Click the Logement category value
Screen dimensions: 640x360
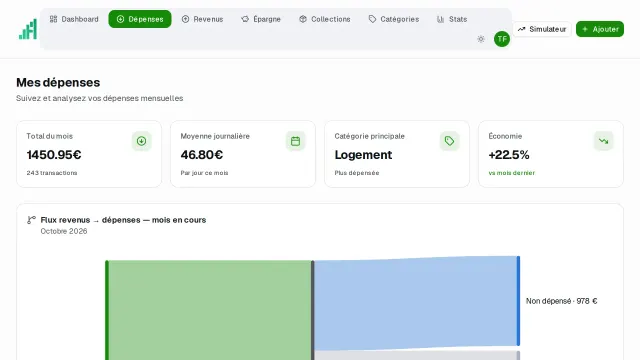(363, 155)
